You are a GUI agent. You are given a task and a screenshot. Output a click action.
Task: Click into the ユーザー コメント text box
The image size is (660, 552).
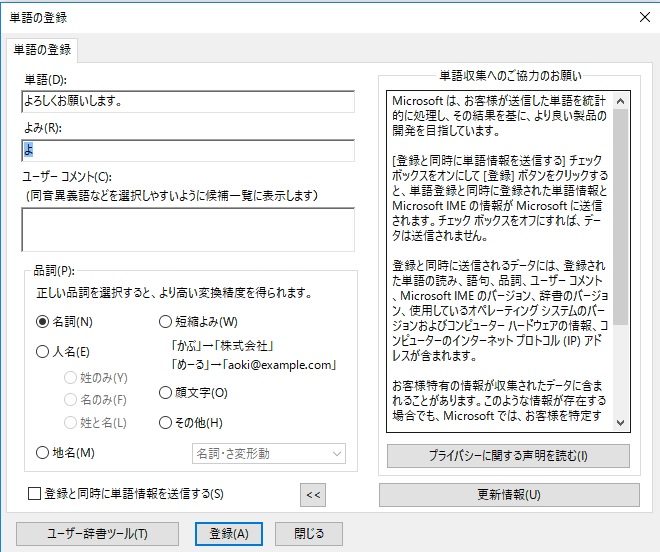pos(188,229)
